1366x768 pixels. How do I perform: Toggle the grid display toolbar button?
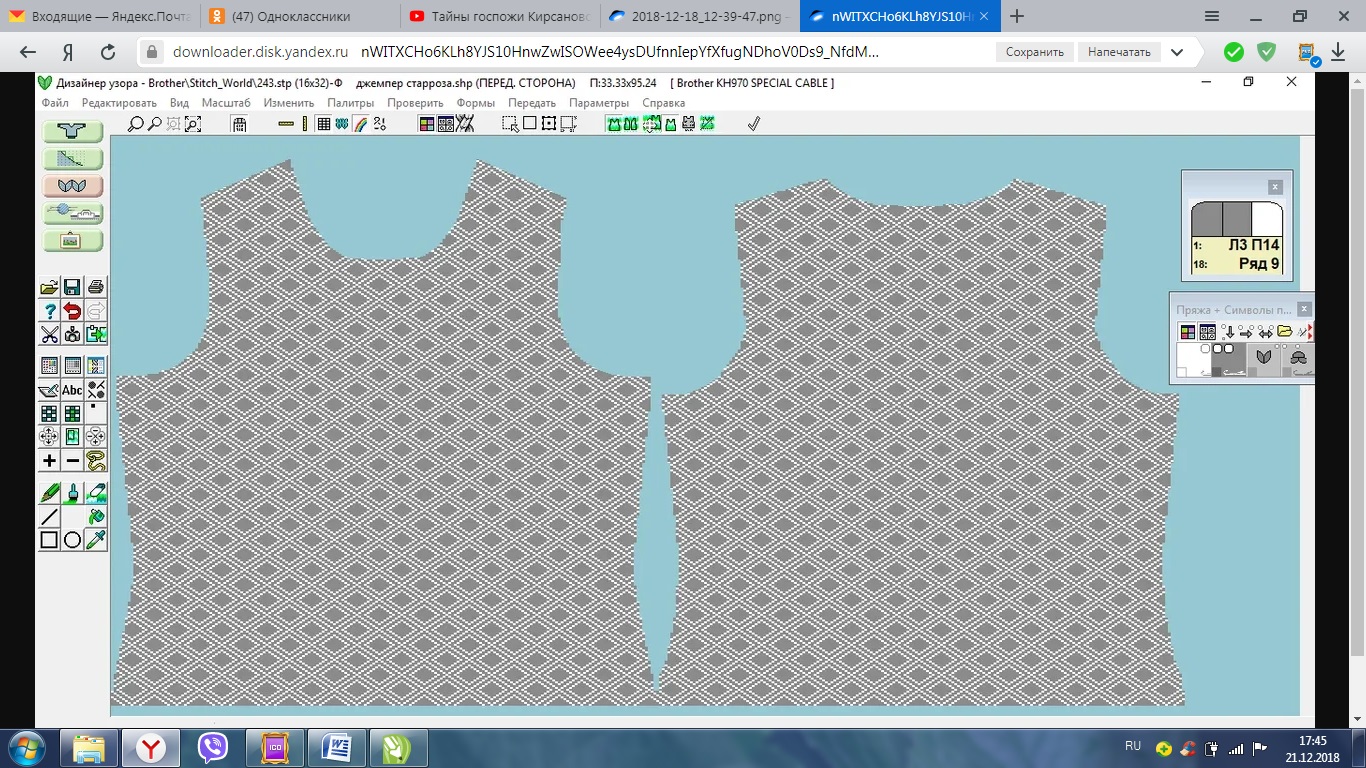tap(323, 124)
